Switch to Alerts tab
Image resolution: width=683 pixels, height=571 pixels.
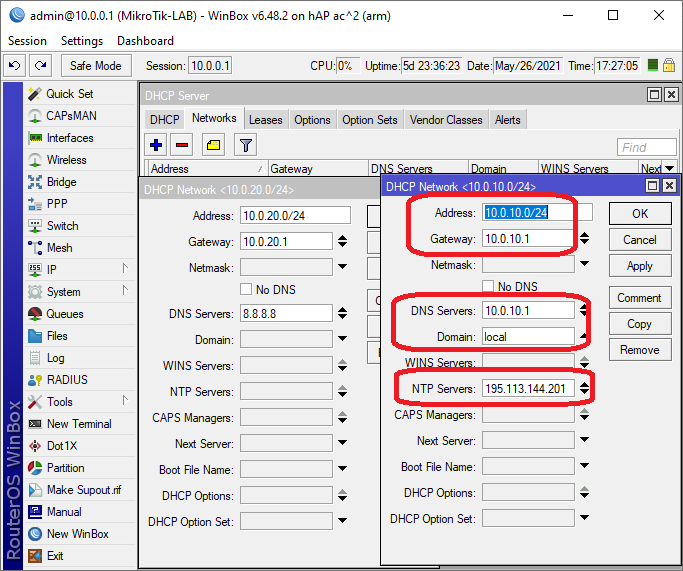[507, 120]
